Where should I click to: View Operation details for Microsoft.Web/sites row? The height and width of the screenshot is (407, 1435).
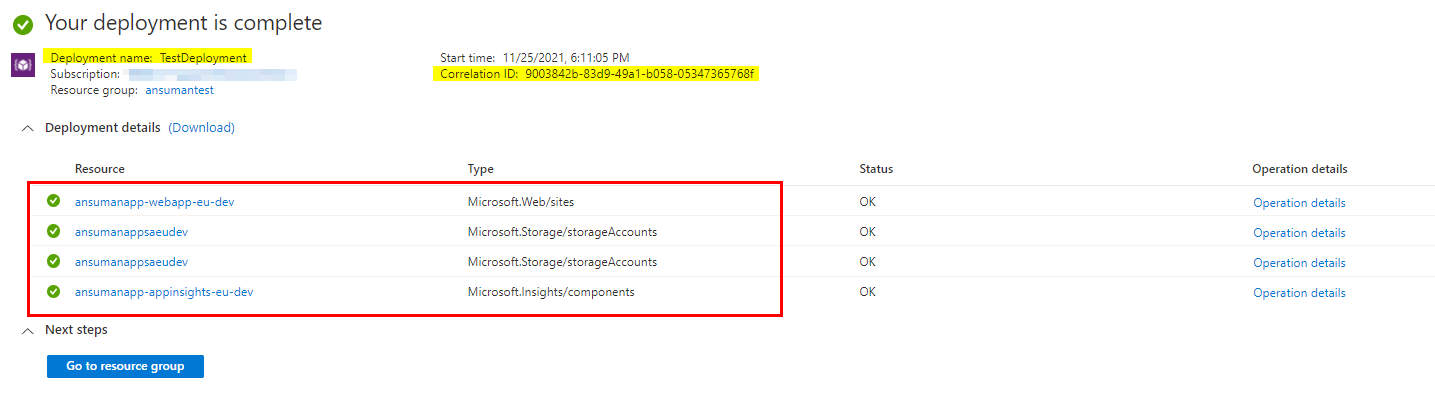[x=1299, y=203]
